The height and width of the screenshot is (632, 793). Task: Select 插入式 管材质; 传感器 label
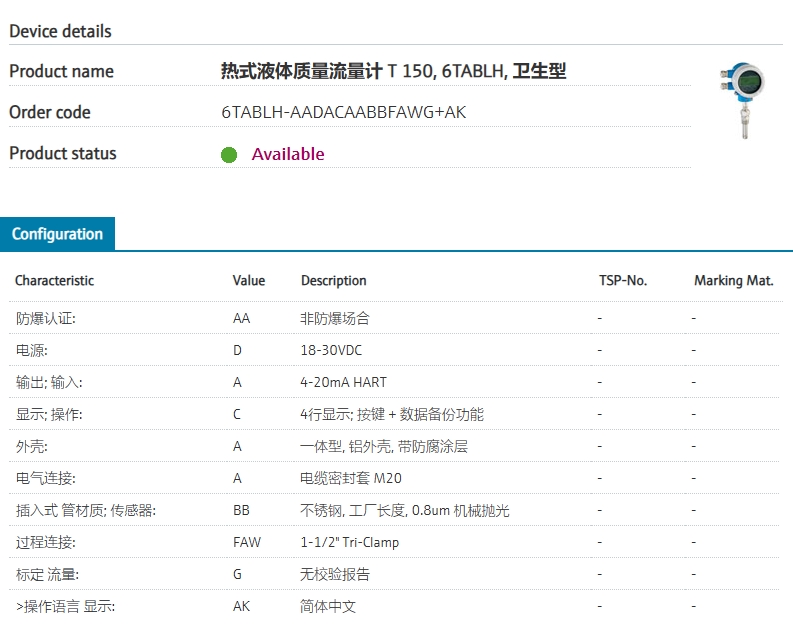pyautogui.click(x=86, y=511)
